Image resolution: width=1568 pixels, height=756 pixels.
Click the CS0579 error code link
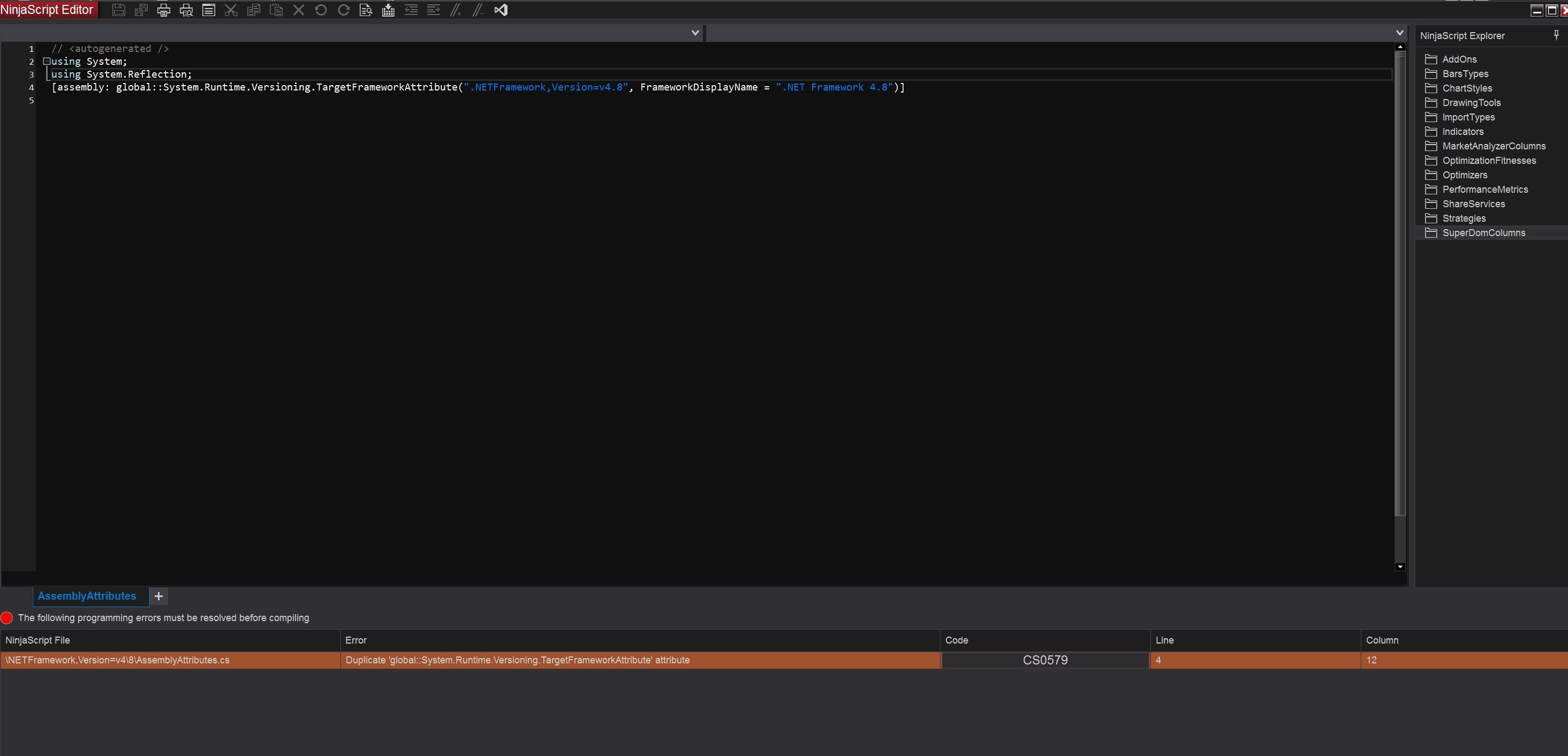tap(1044, 660)
